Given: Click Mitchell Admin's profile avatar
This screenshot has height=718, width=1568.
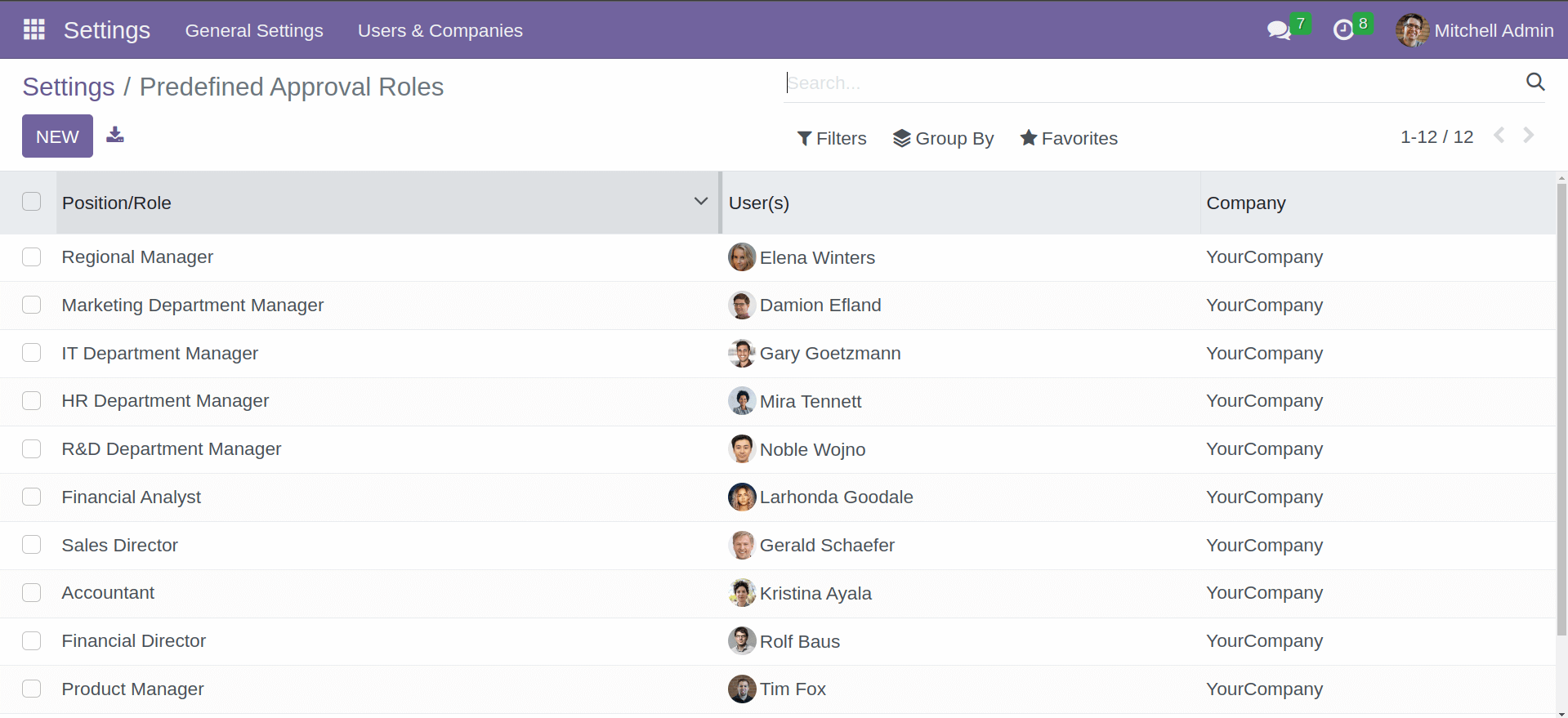Looking at the screenshot, I should click(1411, 30).
